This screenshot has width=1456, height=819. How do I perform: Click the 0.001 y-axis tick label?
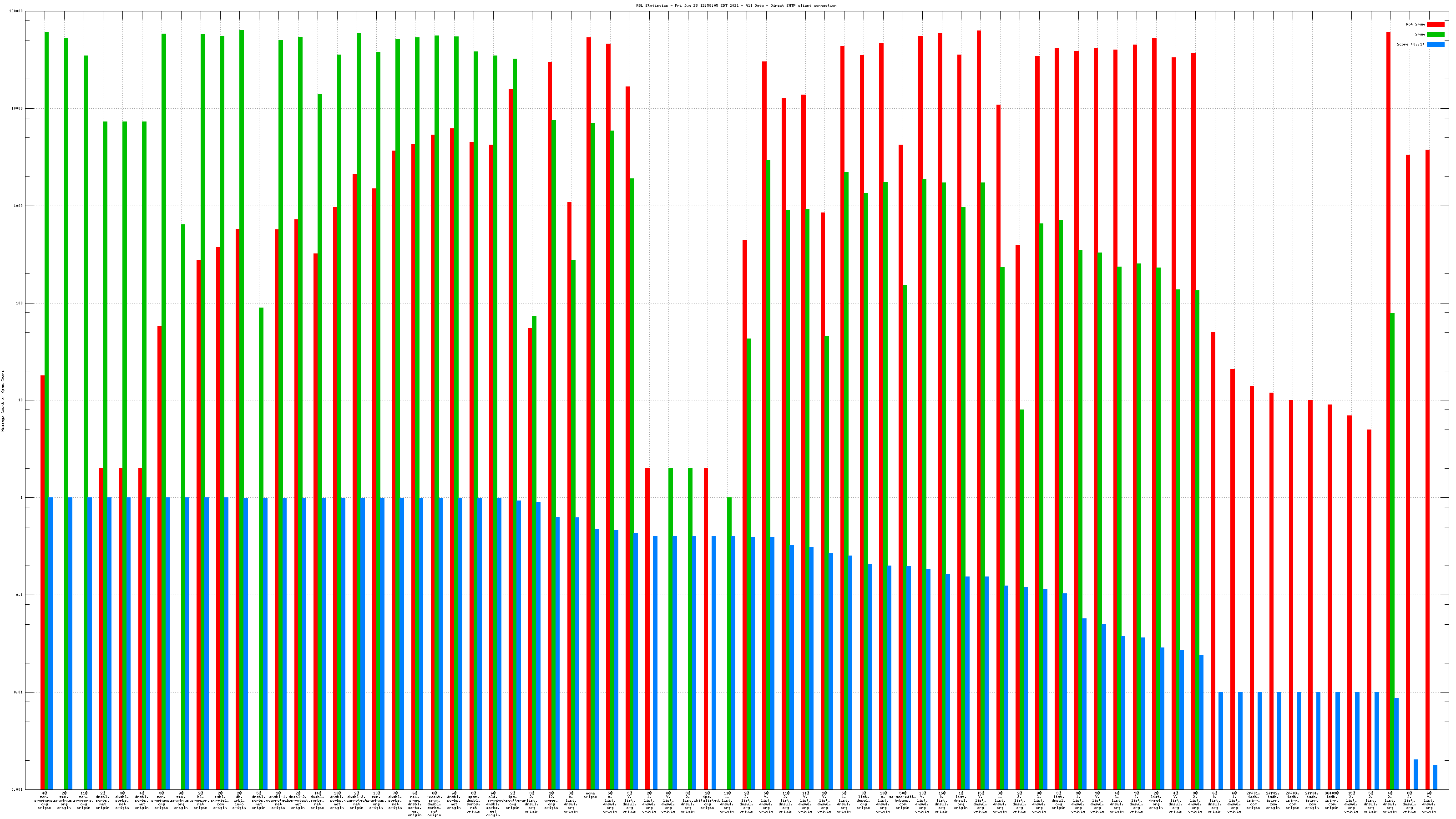coord(18,789)
